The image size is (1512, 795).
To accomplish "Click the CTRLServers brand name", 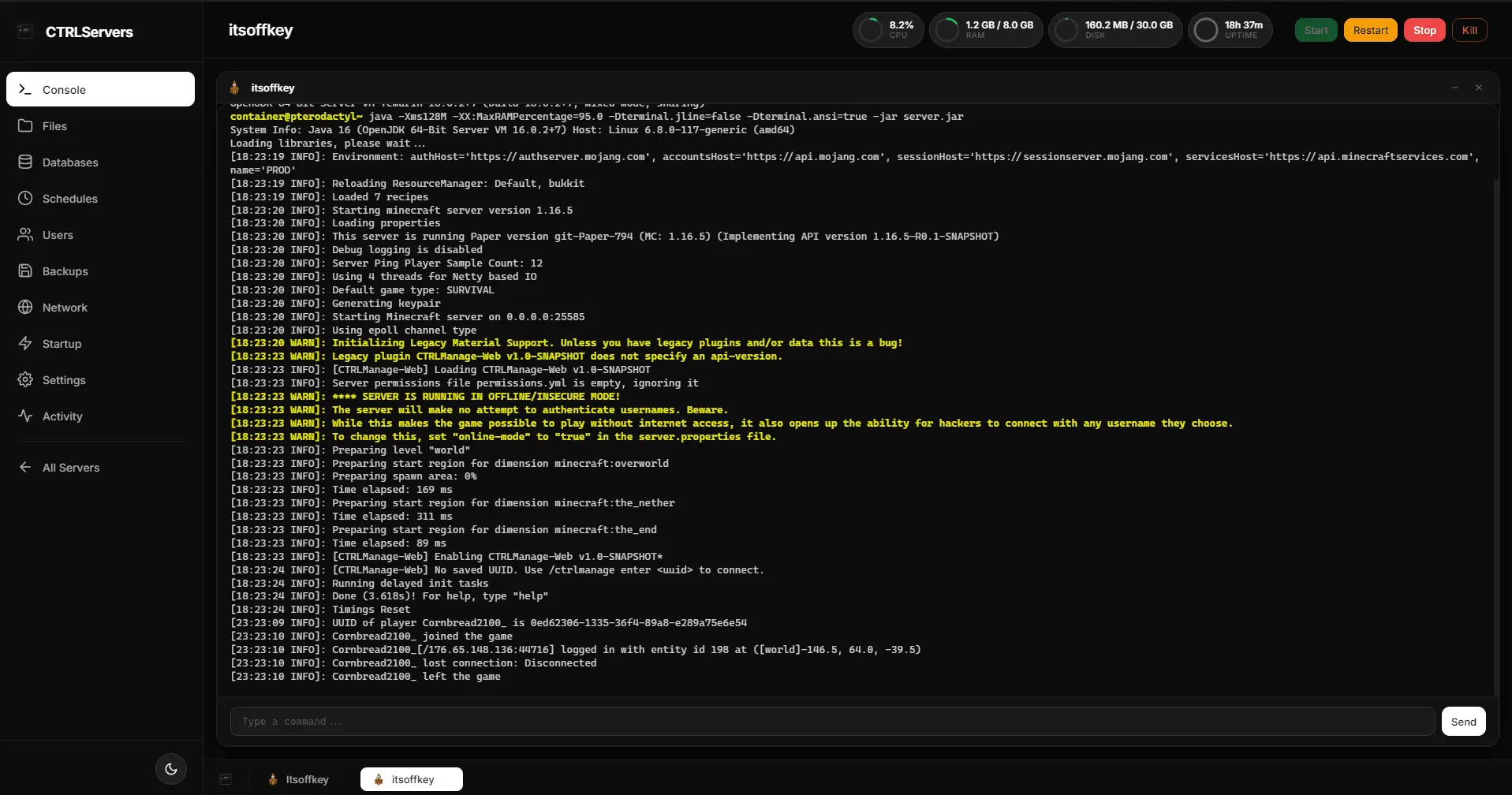I will pyautogui.click(x=89, y=32).
